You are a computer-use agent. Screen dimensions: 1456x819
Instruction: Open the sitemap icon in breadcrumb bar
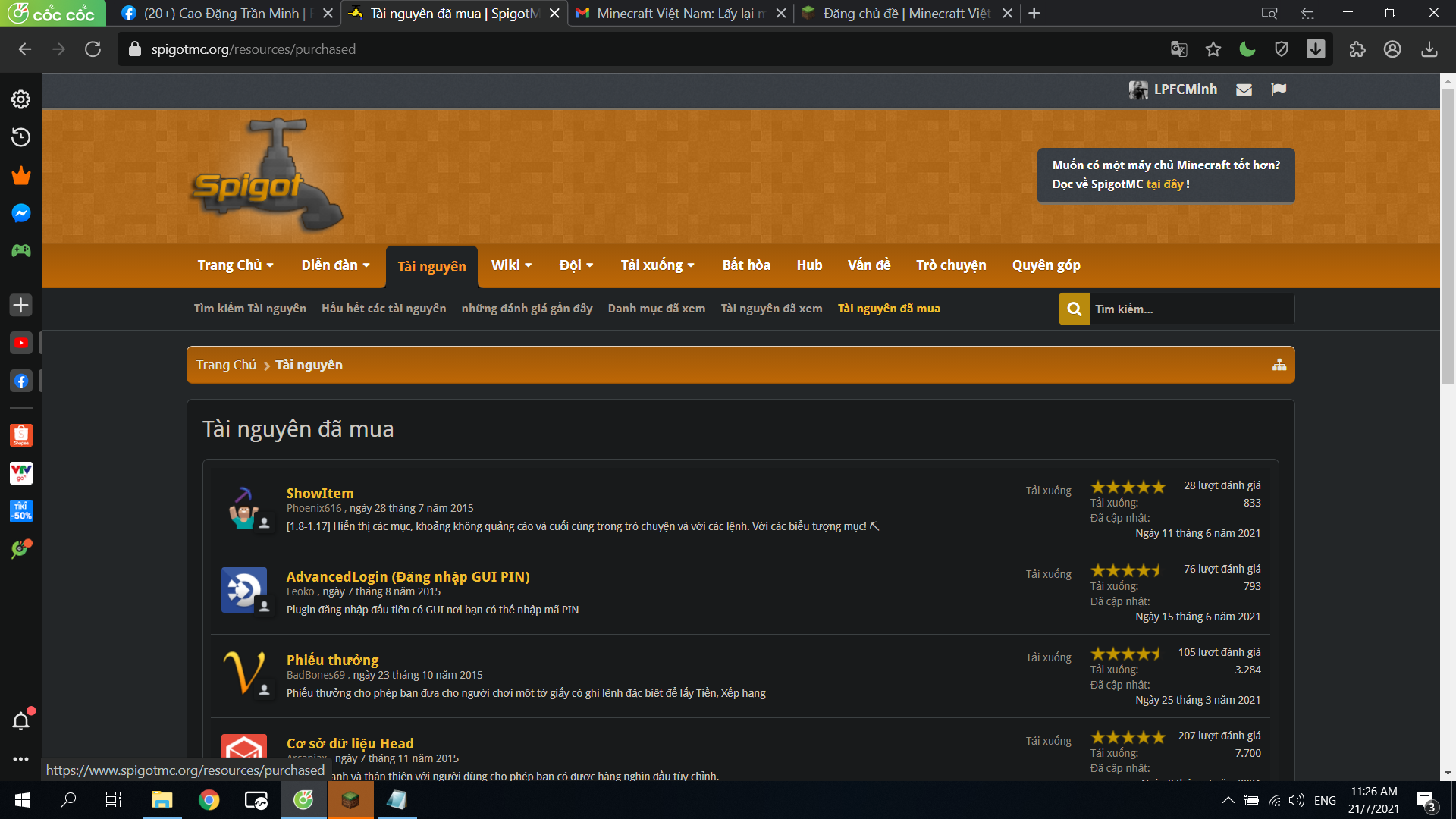tap(1279, 365)
